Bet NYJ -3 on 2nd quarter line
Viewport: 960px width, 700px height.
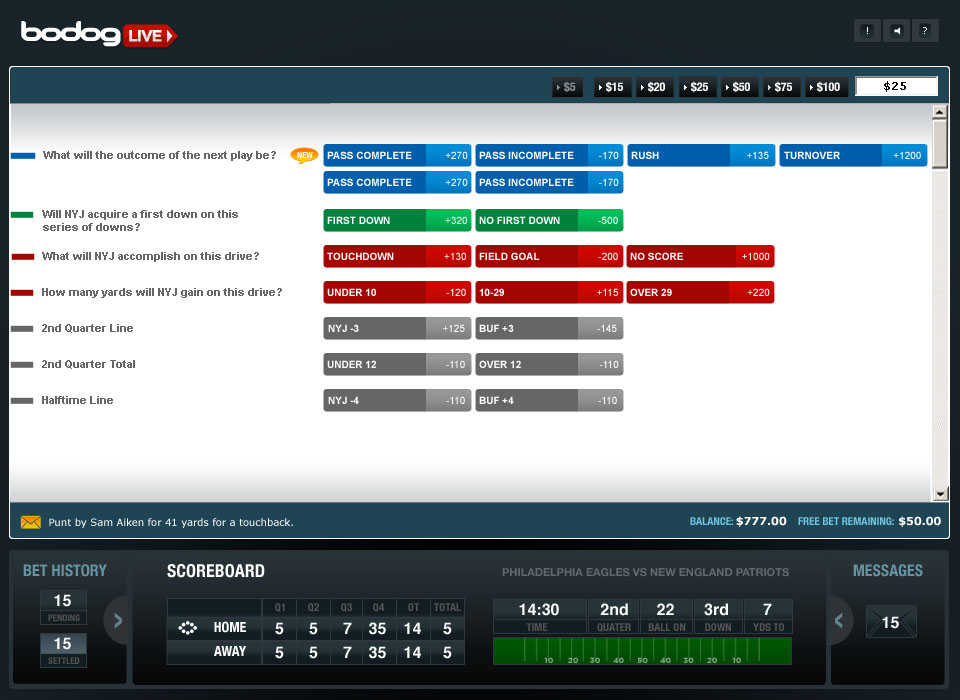click(x=397, y=328)
